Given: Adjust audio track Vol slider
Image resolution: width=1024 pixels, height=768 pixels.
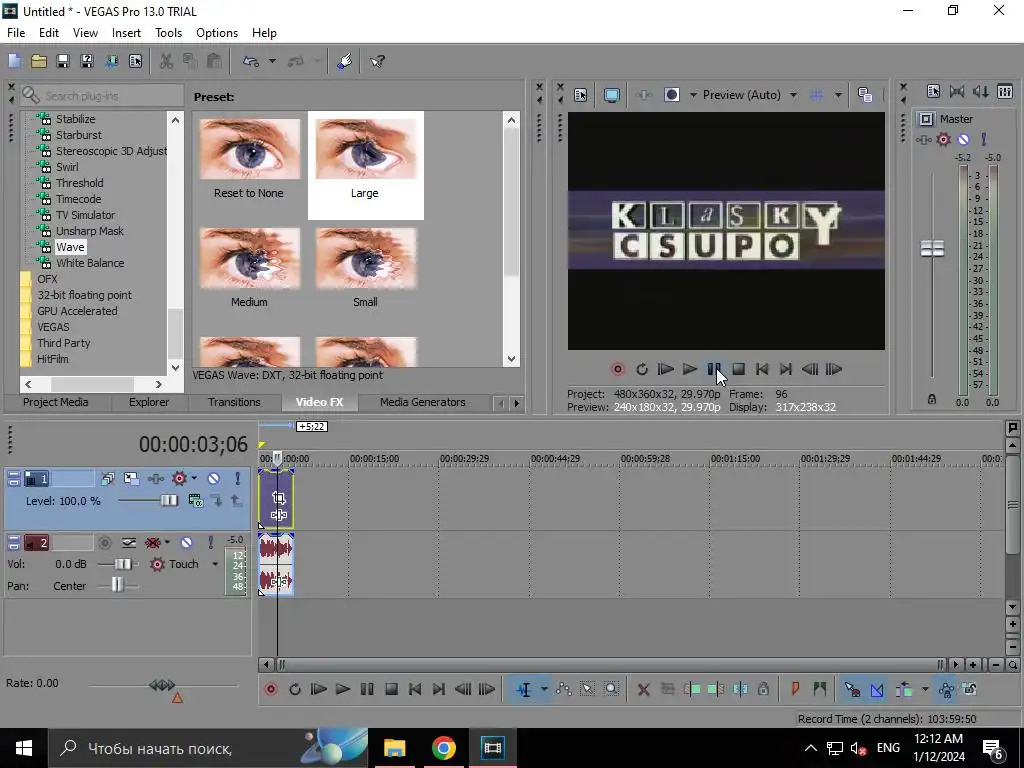Looking at the screenshot, I should coord(122,564).
